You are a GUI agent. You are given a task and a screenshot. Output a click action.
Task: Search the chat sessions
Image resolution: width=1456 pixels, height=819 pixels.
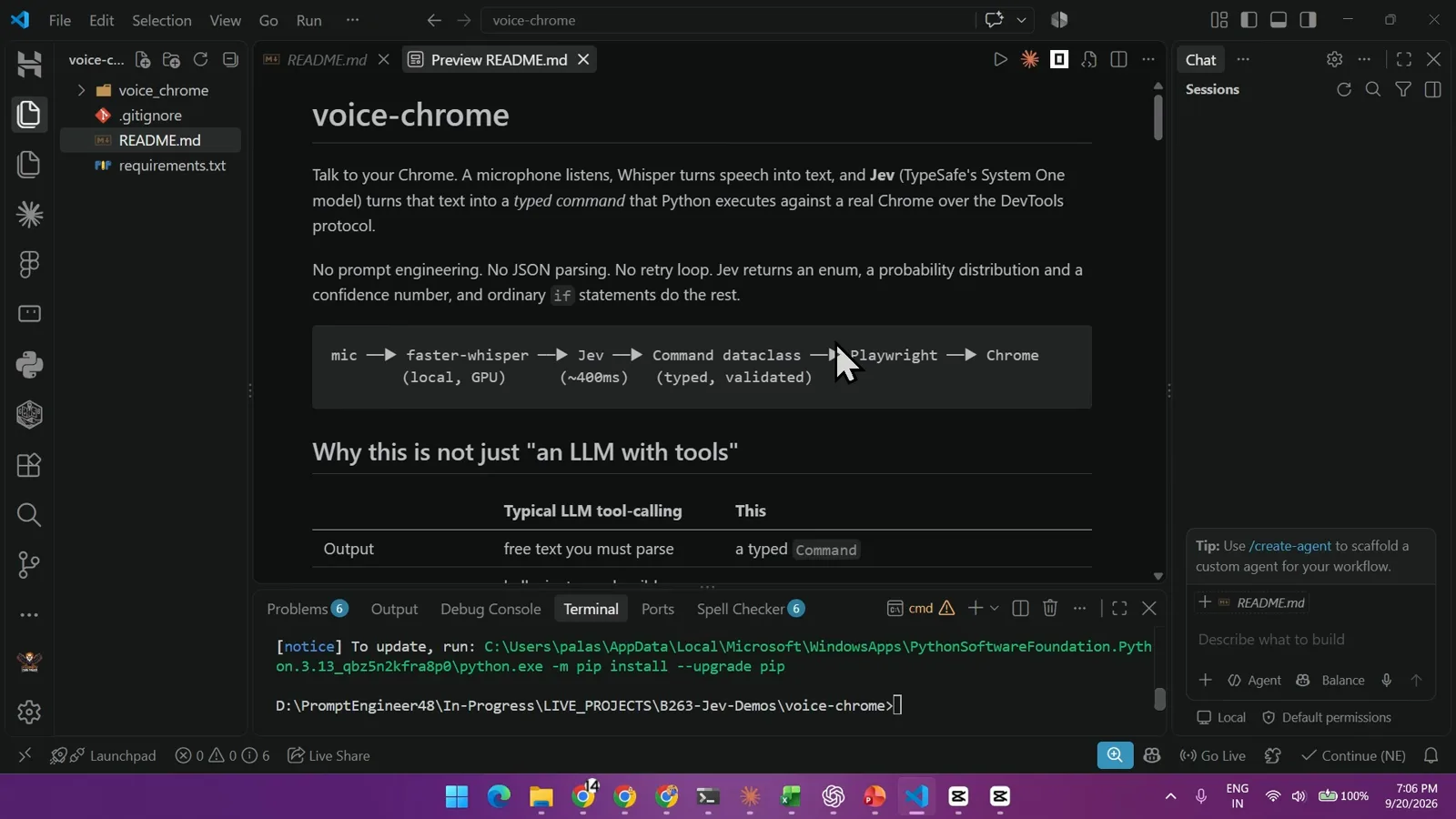1373,89
